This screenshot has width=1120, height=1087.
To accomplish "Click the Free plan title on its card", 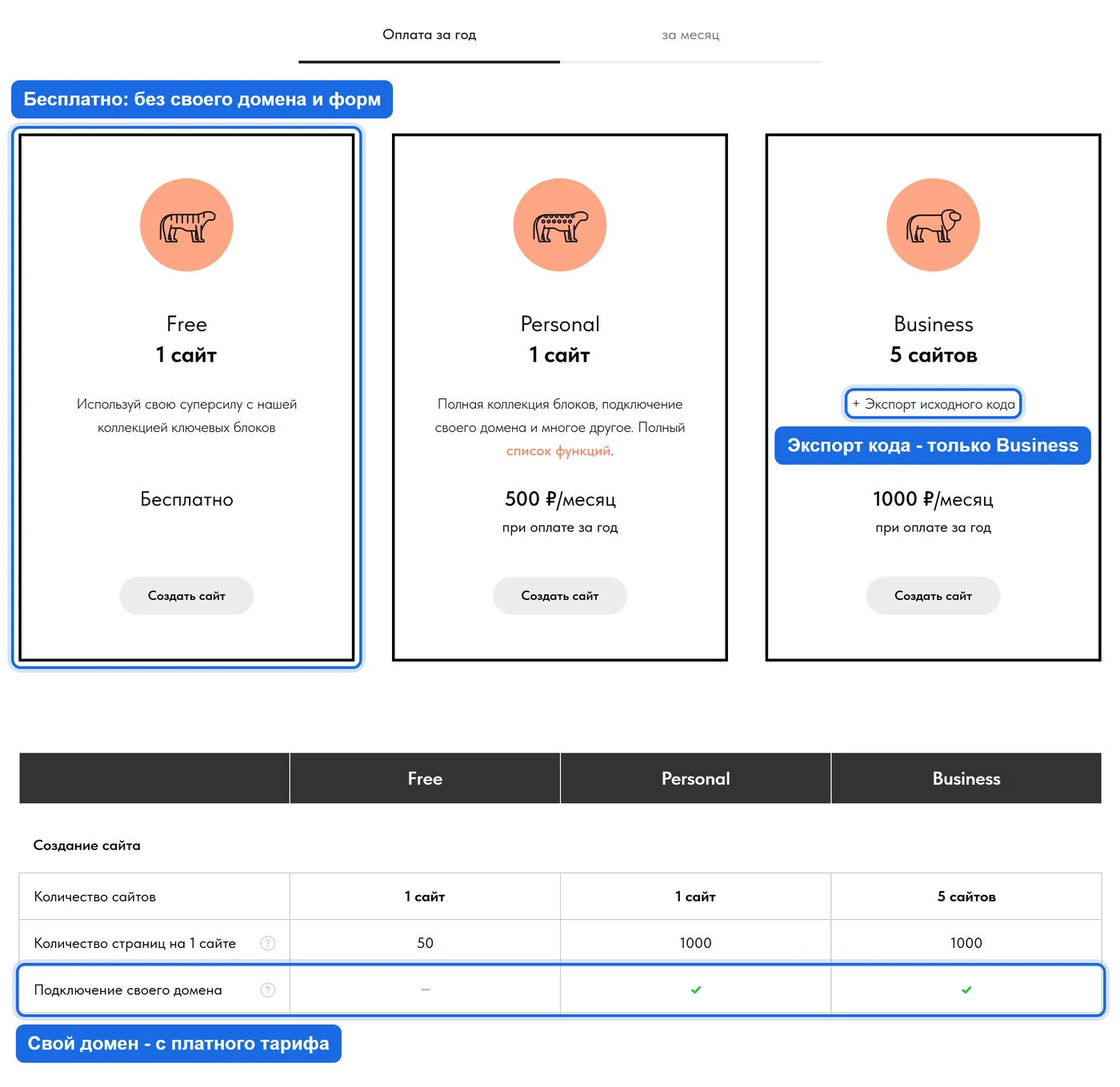I will [x=186, y=324].
